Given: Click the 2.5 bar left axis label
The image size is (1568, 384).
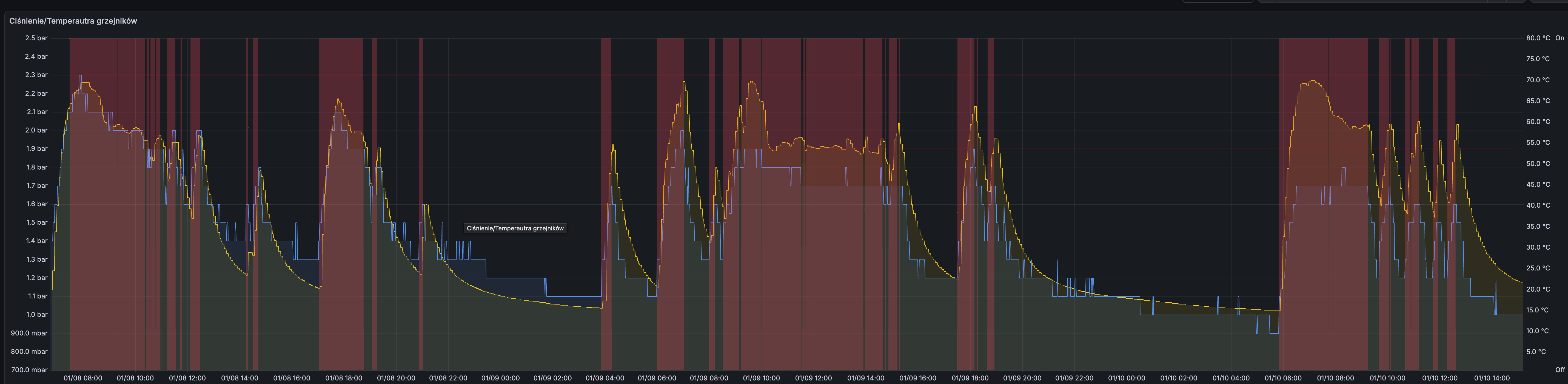Looking at the screenshot, I should pyautogui.click(x=36, y=38).
